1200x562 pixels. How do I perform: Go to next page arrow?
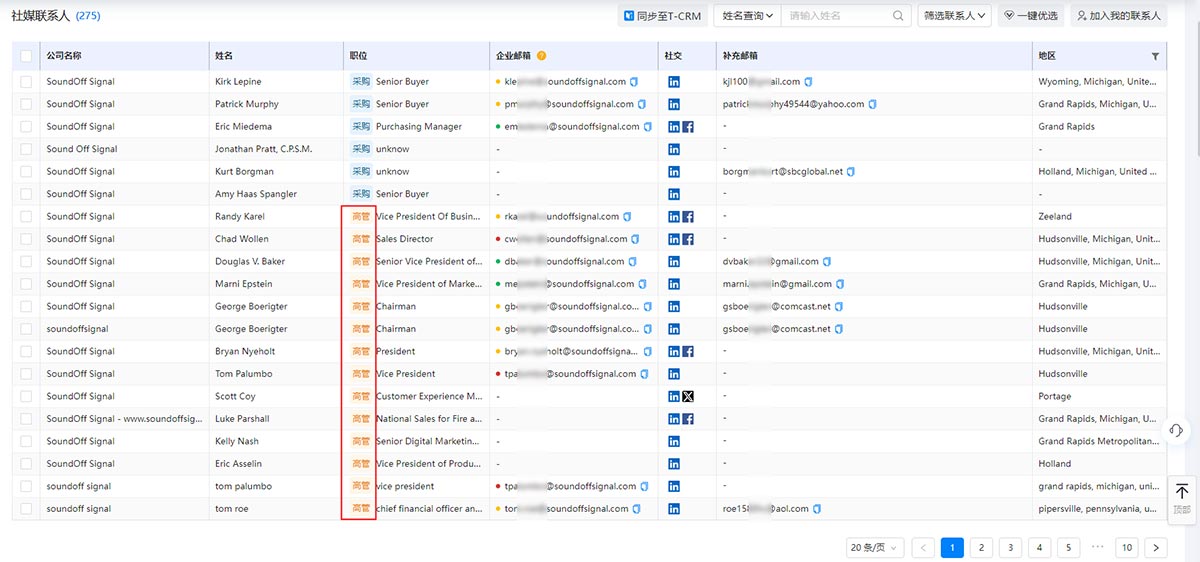1156,547
